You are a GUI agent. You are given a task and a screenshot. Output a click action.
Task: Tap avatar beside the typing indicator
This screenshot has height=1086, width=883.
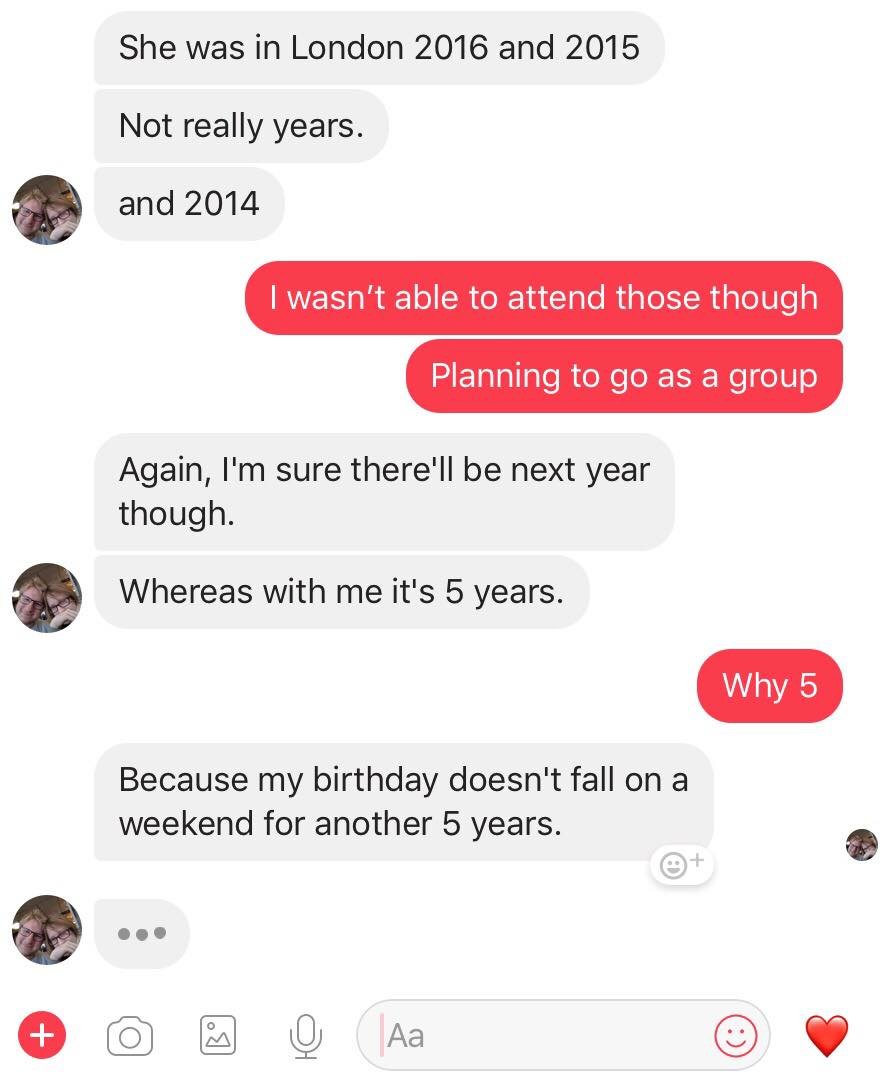[46, 929]
